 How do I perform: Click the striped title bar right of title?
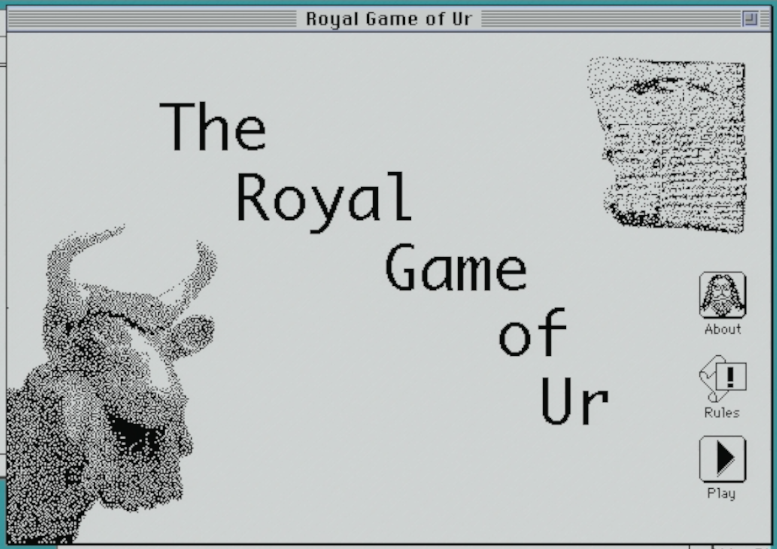[610, 19]
